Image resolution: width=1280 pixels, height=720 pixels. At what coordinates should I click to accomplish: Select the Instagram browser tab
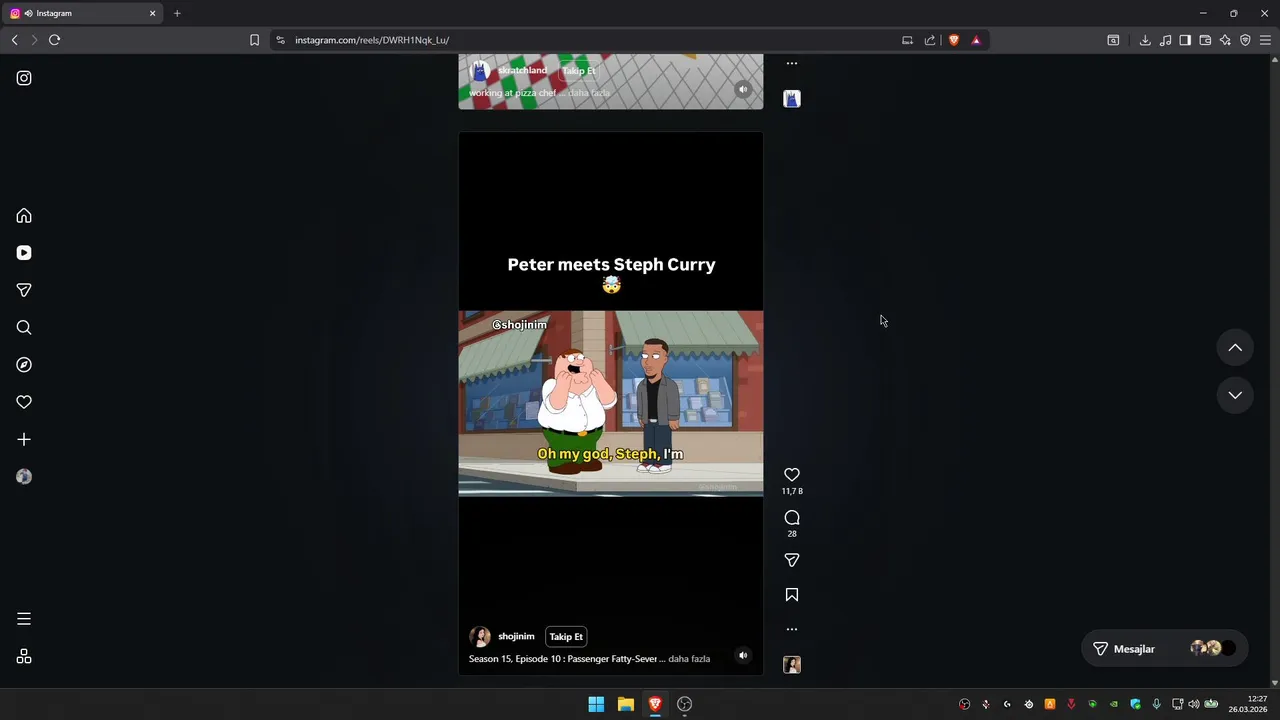(82, 13)
